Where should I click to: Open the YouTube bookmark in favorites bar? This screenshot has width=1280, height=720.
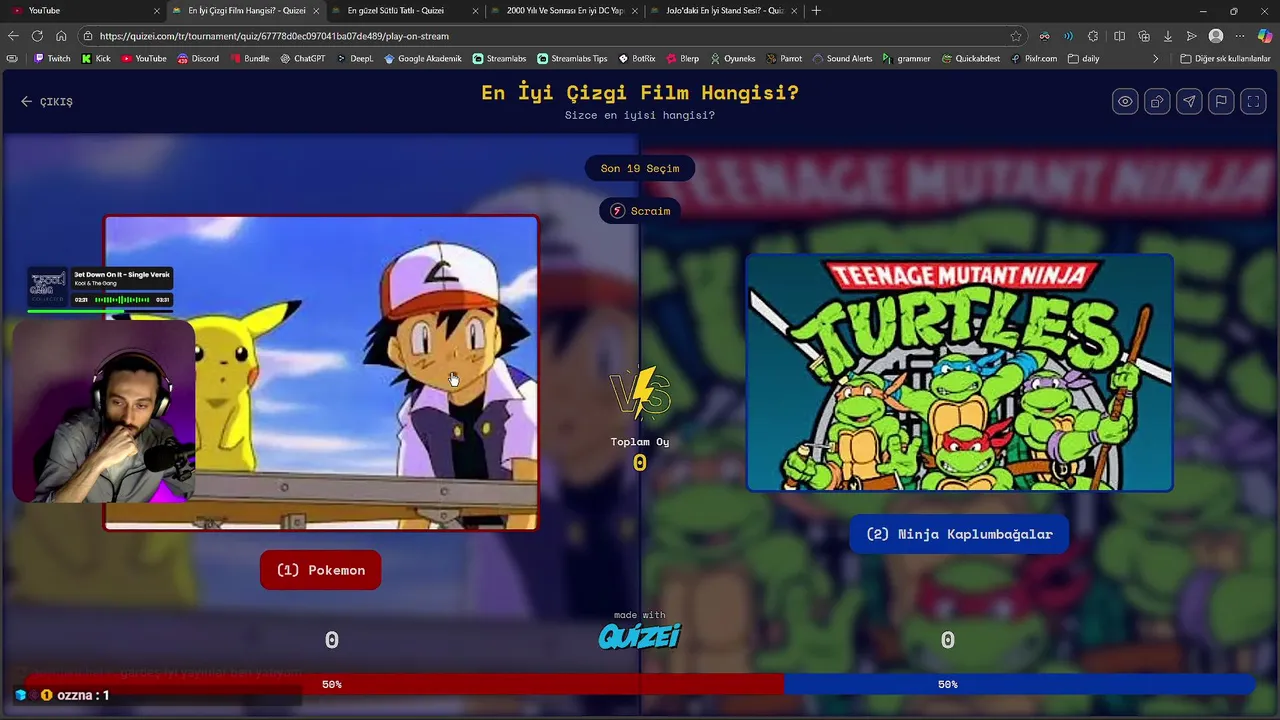144,58
